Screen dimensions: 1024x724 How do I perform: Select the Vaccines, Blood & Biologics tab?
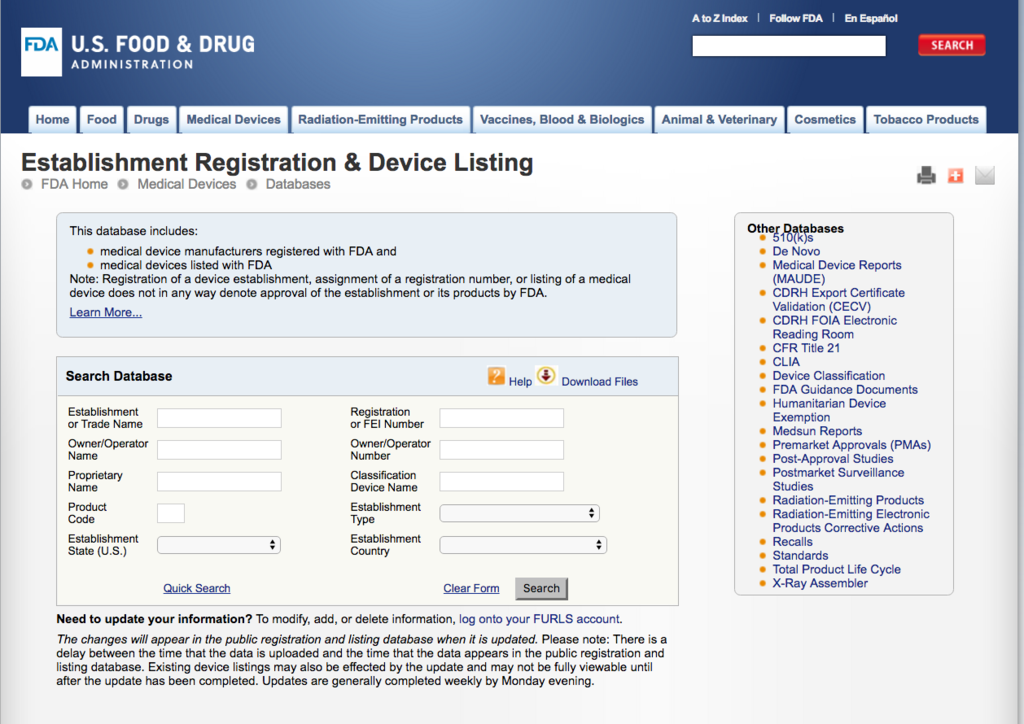click(x=562, y=119)
